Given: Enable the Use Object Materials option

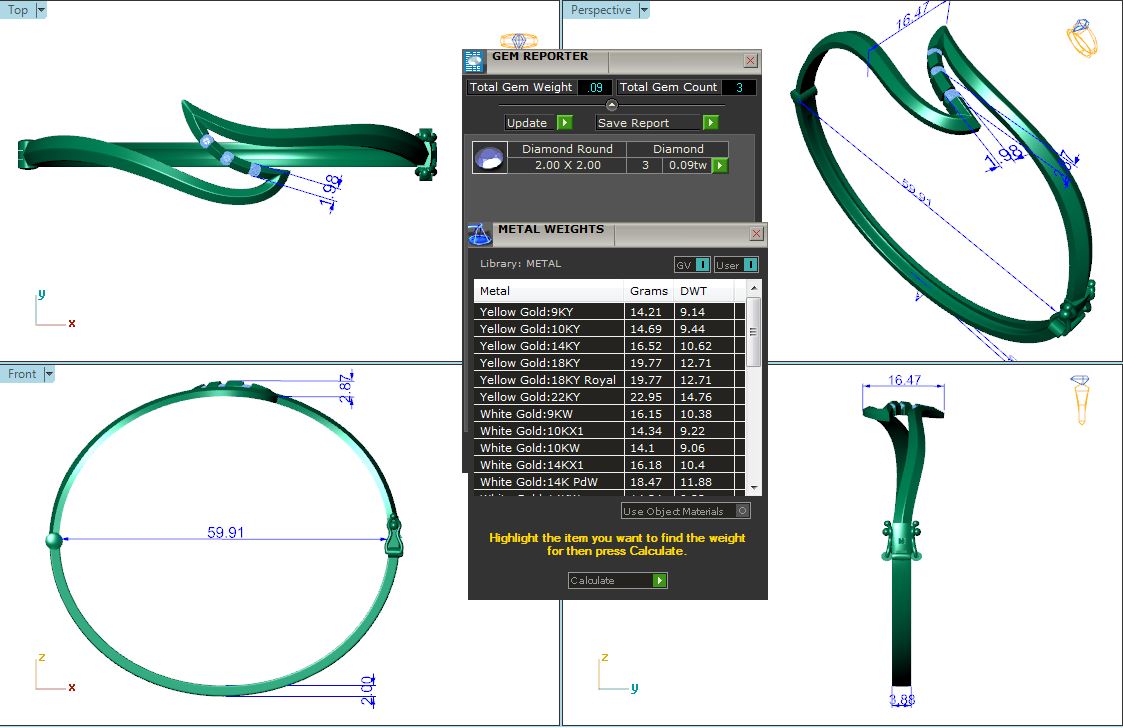Looking at the screenshot, I should tap(741, 511).
